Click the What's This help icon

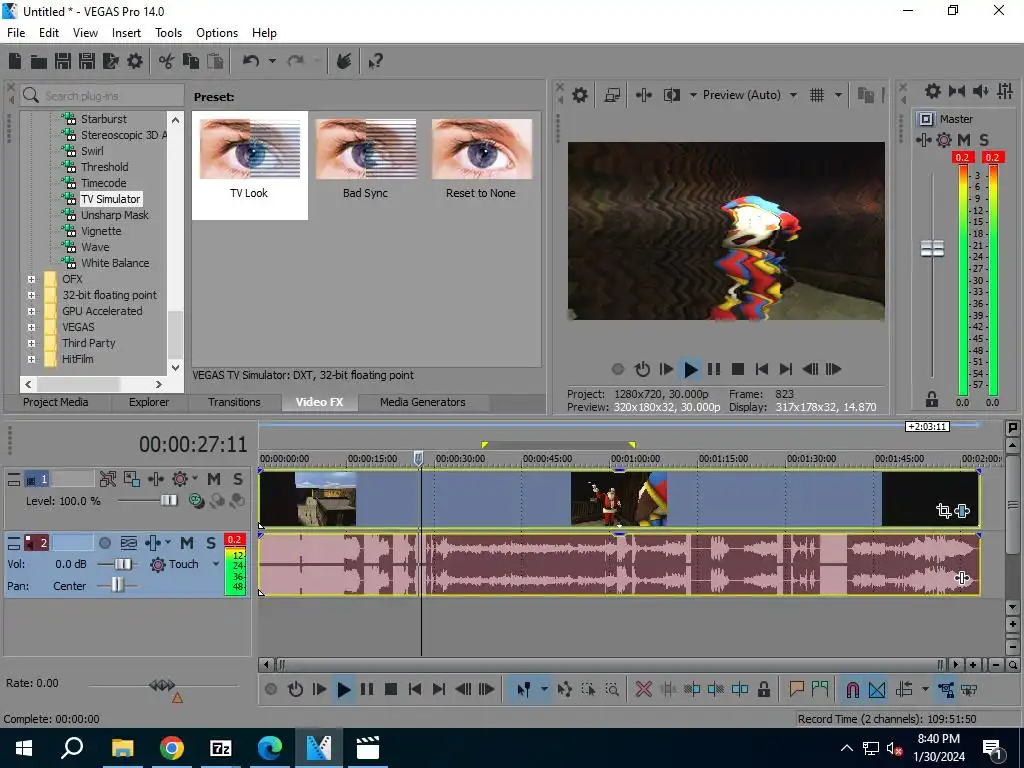pos(375,61)
